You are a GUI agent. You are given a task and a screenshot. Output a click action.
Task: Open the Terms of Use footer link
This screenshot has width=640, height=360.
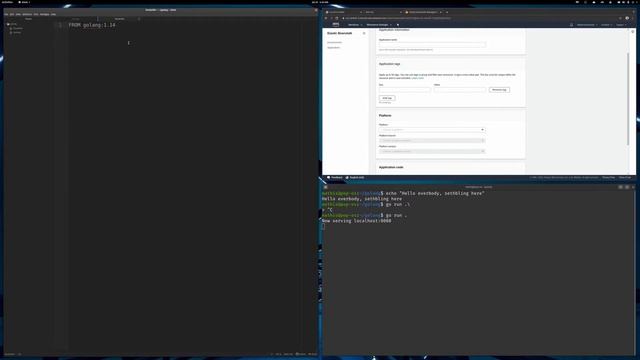(624, 178)
